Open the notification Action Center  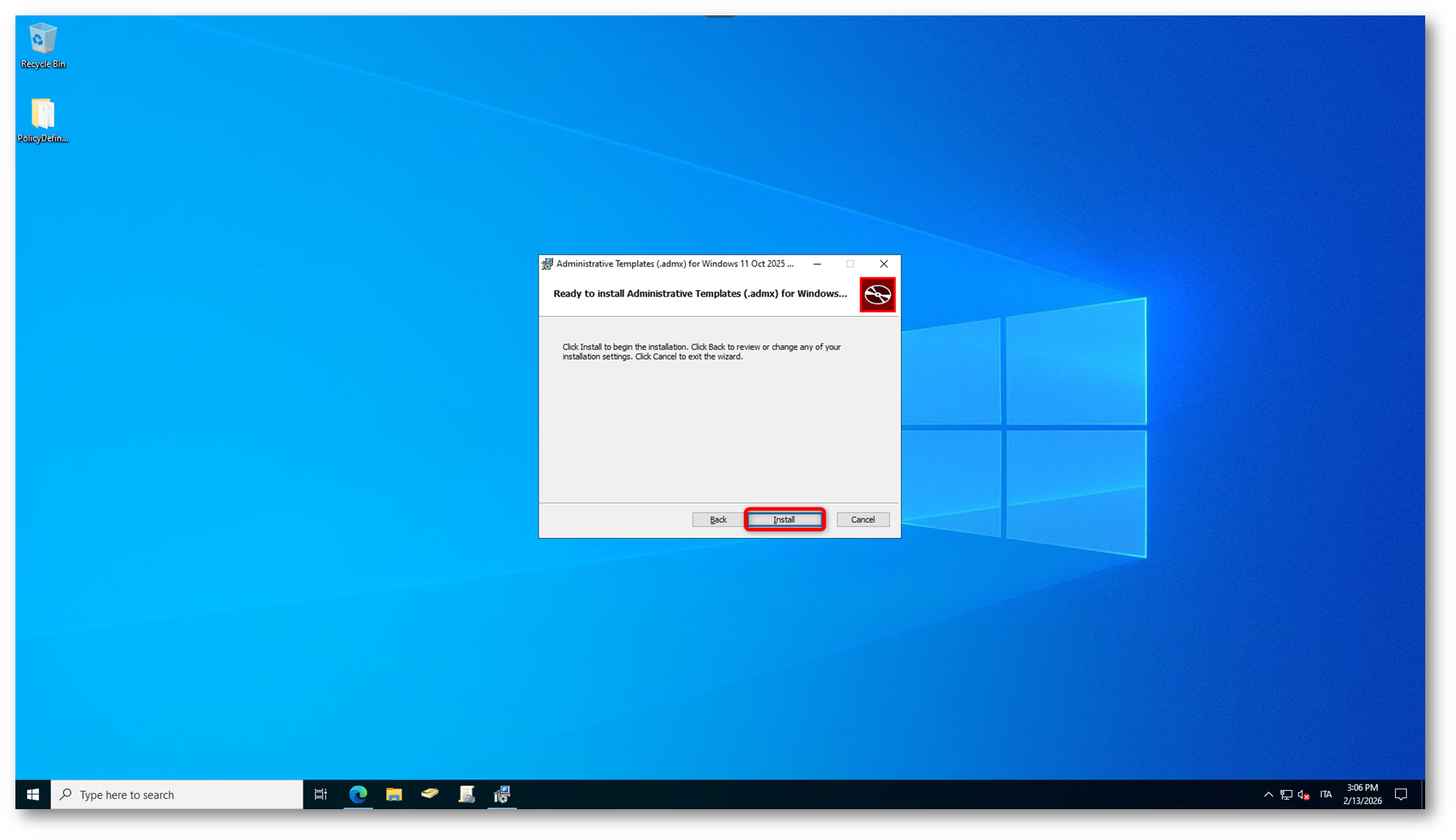pos(1400,794)
